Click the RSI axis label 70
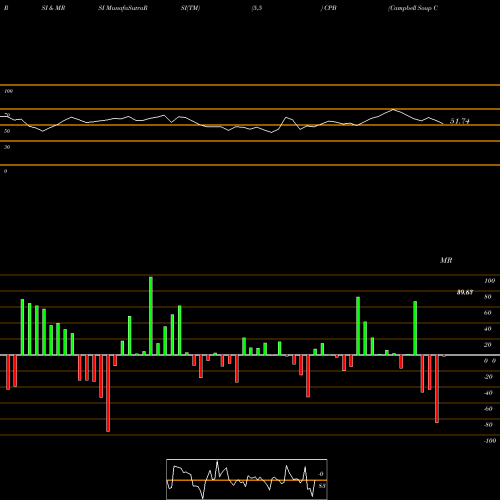This screenshot has width=500, height=500. 7,115
